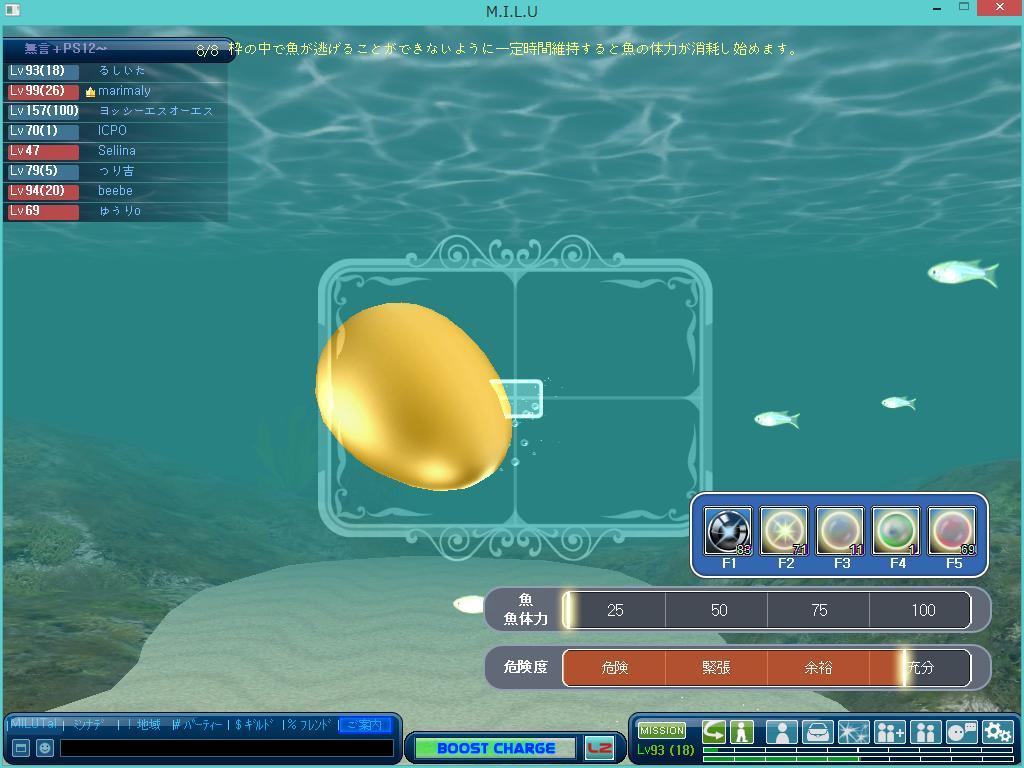The height and width of the screenshot is (768, 1024).
Task: Switch to the #パーティー chat tab
Action: tap(197, 725)
